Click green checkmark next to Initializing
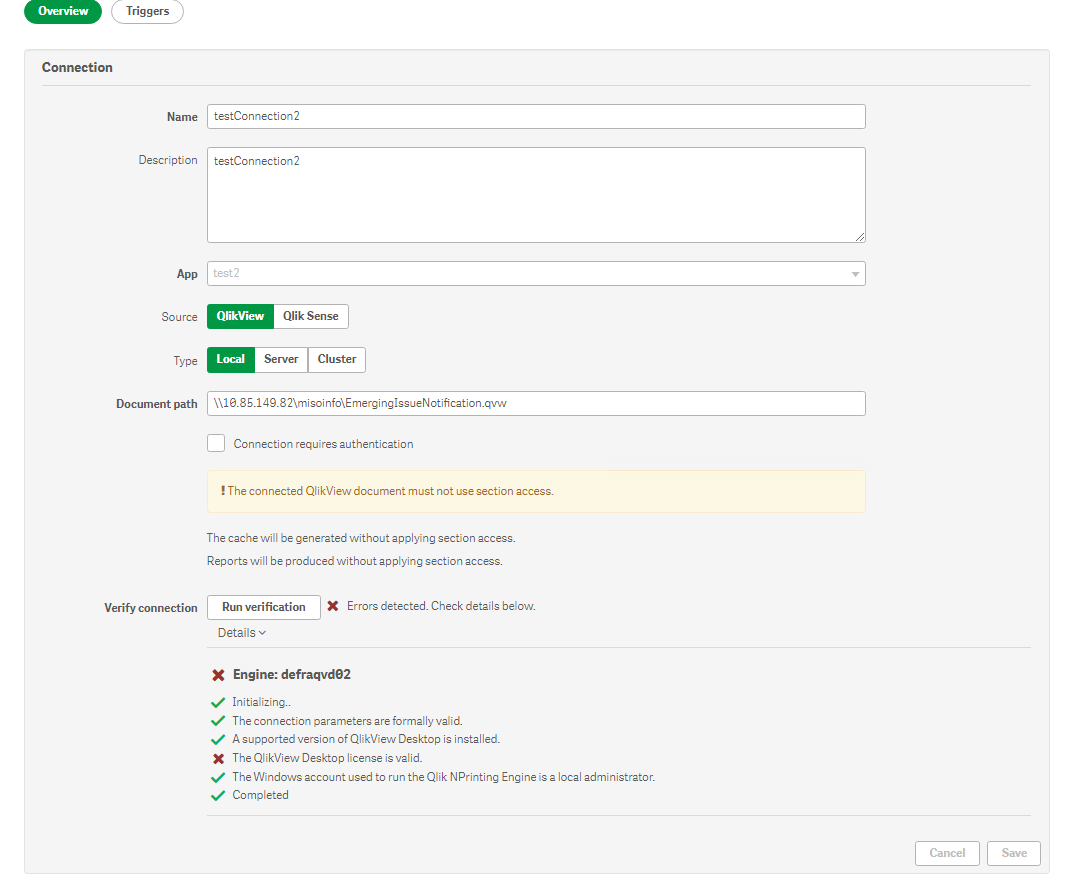1066x882 pixels. [218, 702]
